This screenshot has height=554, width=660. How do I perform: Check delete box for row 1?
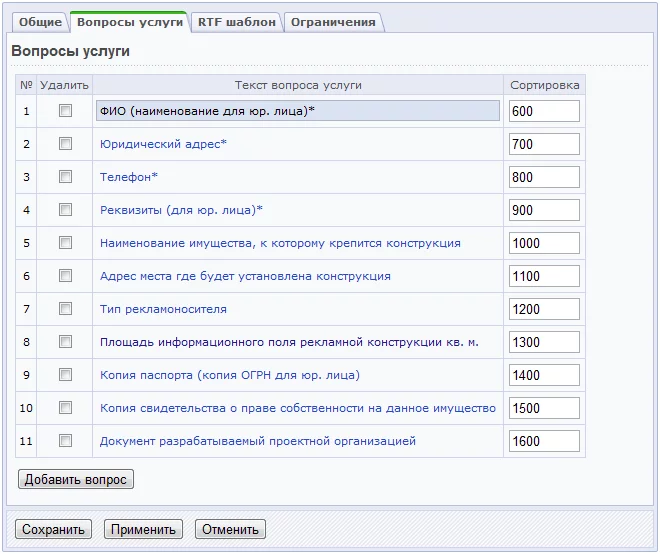click(65, 111)
